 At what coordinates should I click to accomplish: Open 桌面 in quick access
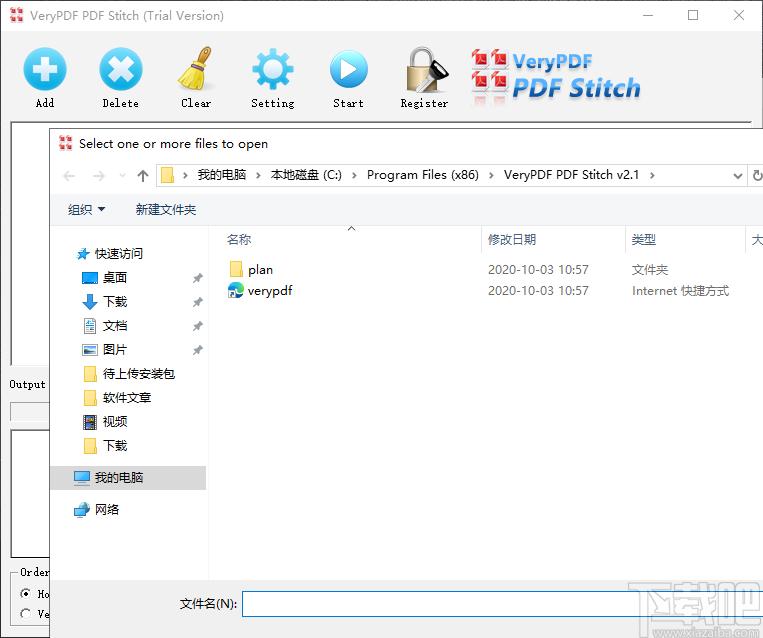(114, 278)
